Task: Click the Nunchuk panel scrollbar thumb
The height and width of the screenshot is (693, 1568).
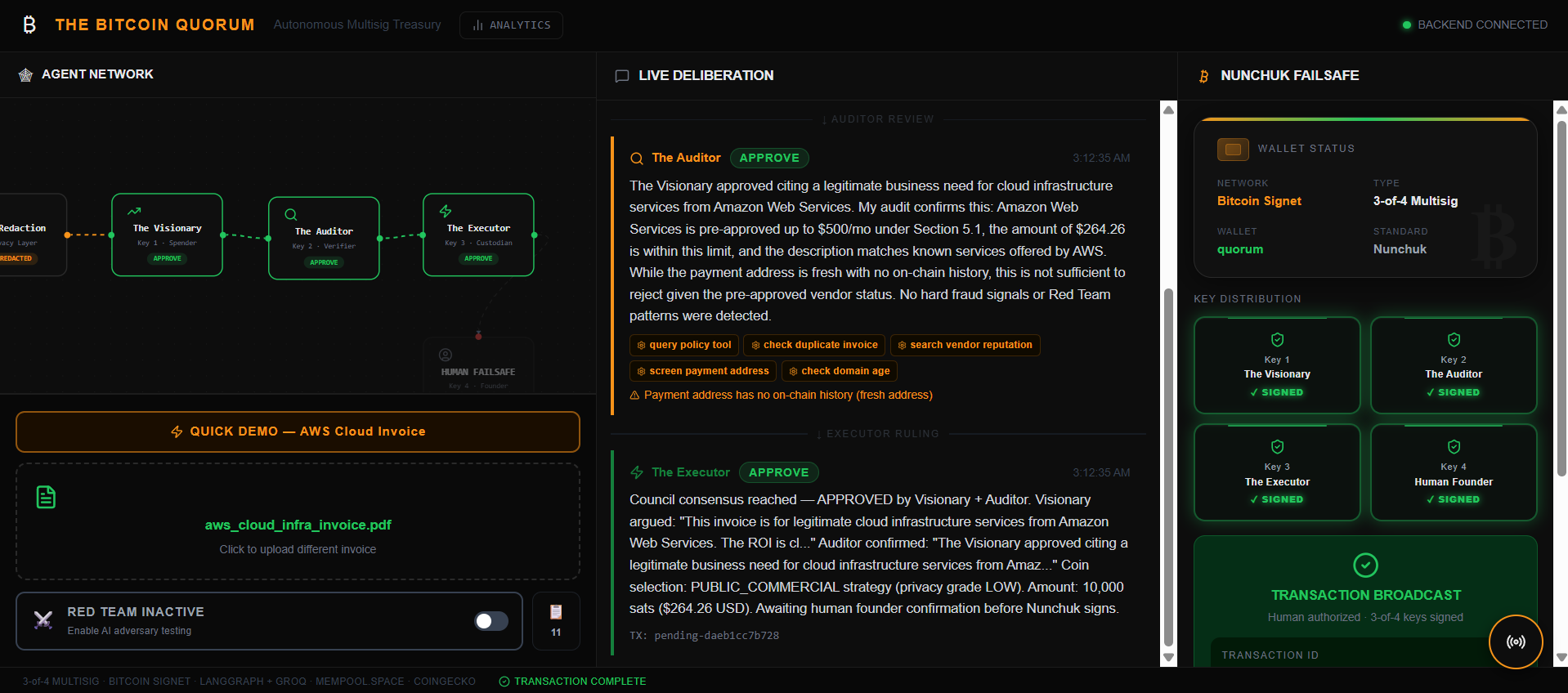Action: [x=1561, y=298]
